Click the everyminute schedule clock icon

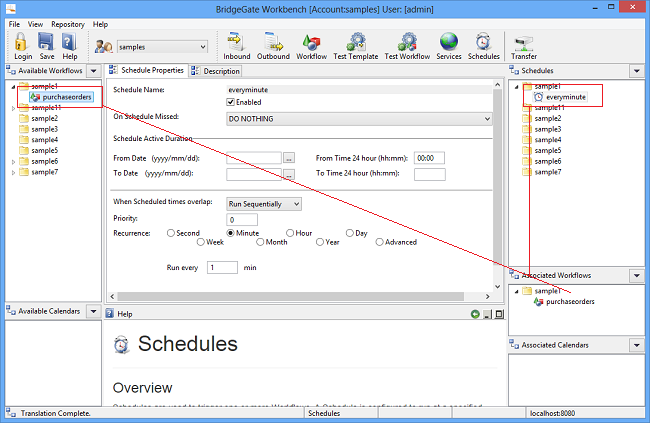(x=538, y=97)
